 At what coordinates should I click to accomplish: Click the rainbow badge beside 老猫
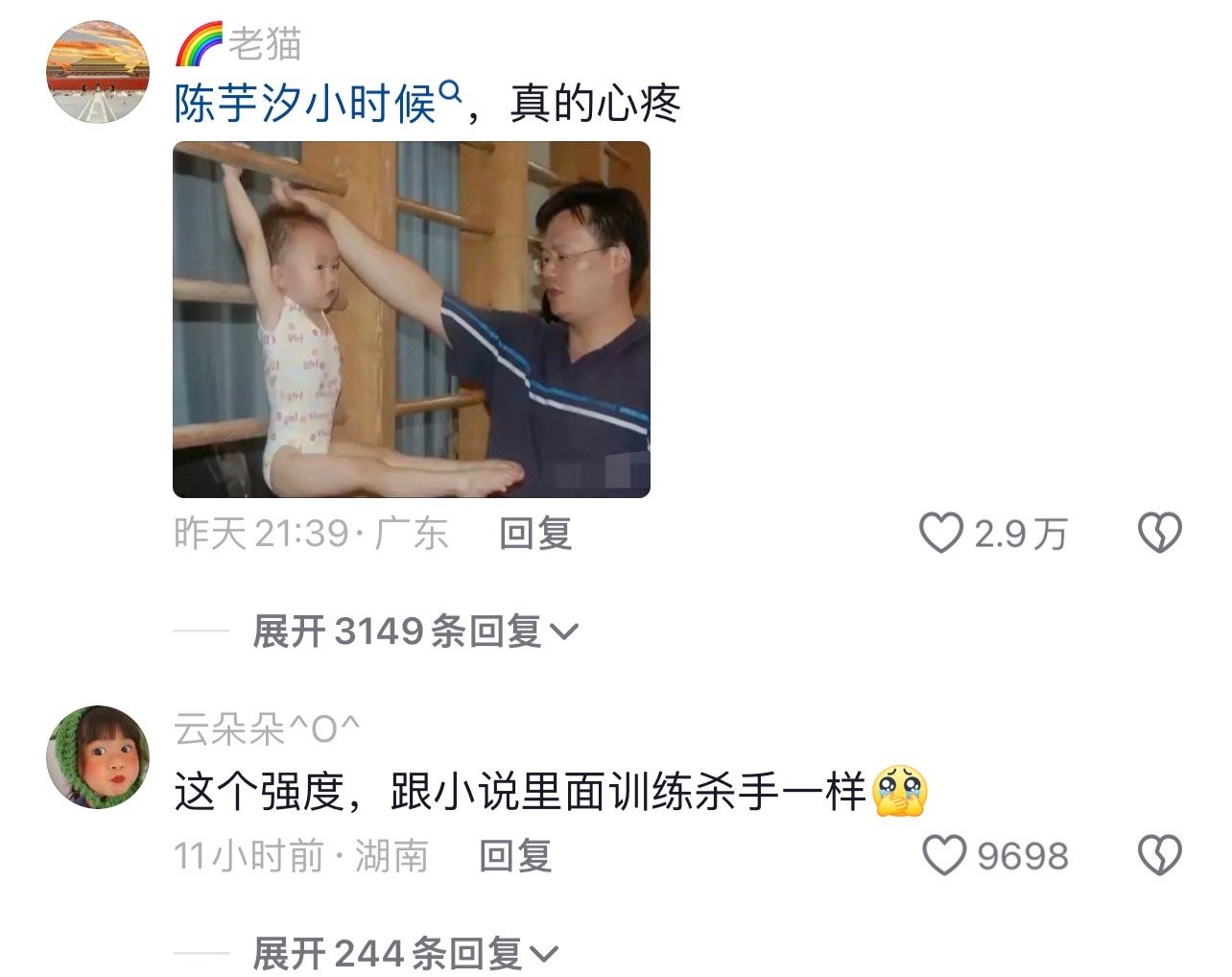[x=199, y=44]
